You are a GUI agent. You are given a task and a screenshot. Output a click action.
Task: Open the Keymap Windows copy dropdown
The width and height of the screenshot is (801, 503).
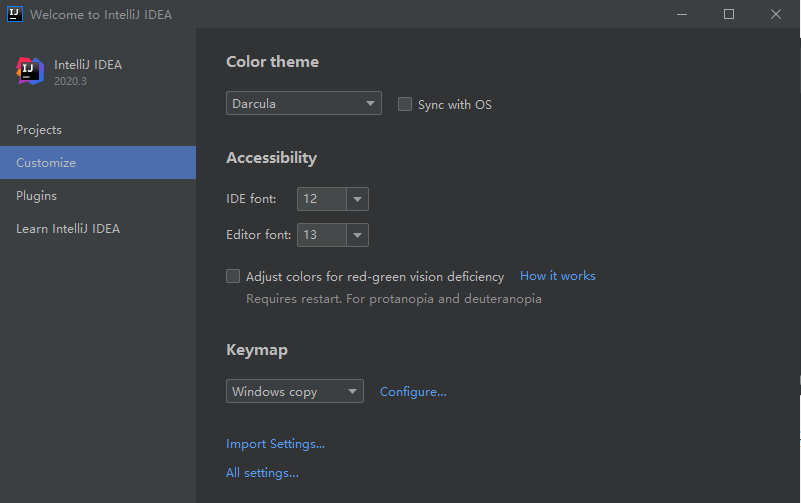click(x=294, y=392)
